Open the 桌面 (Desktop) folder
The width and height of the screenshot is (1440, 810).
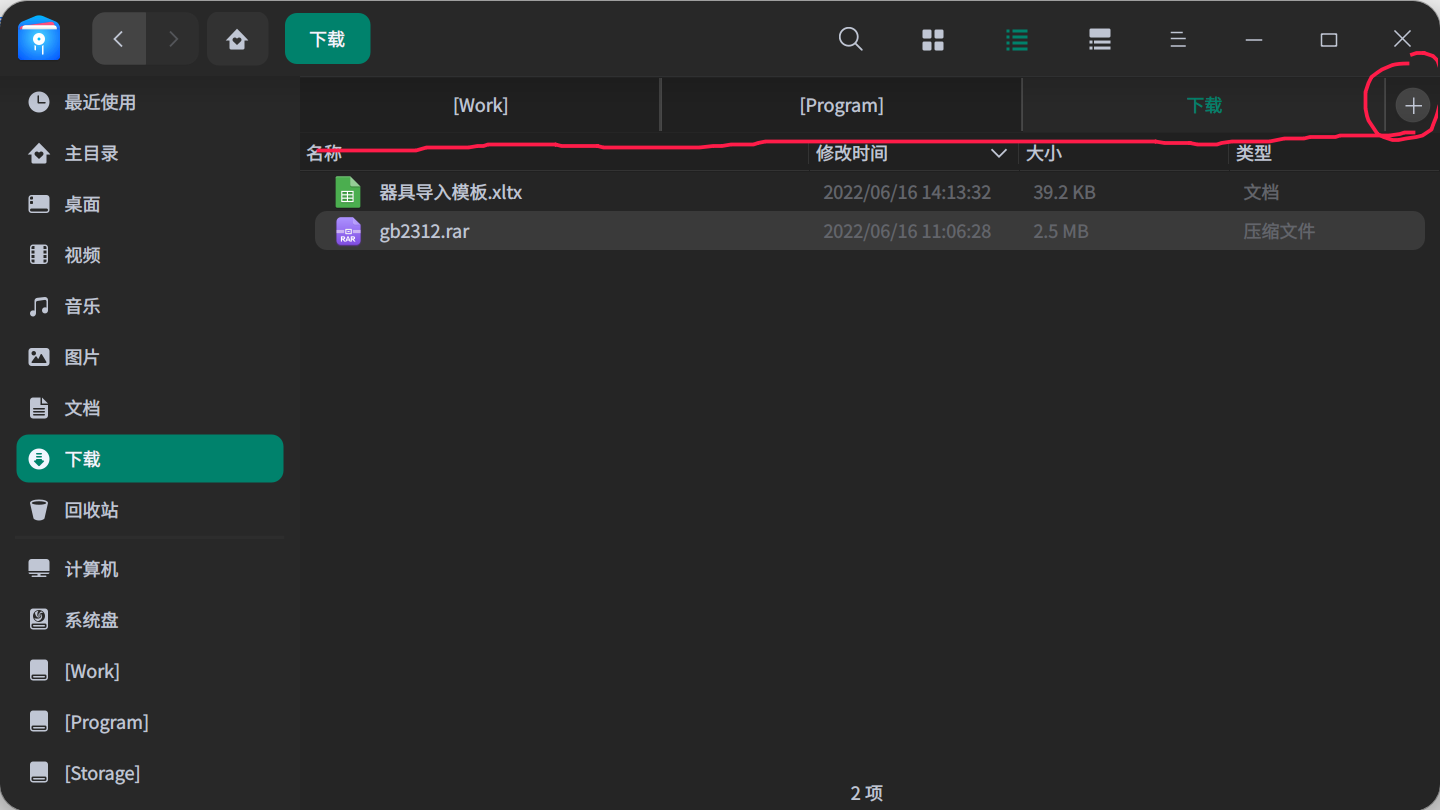click(x=83, y=204)
